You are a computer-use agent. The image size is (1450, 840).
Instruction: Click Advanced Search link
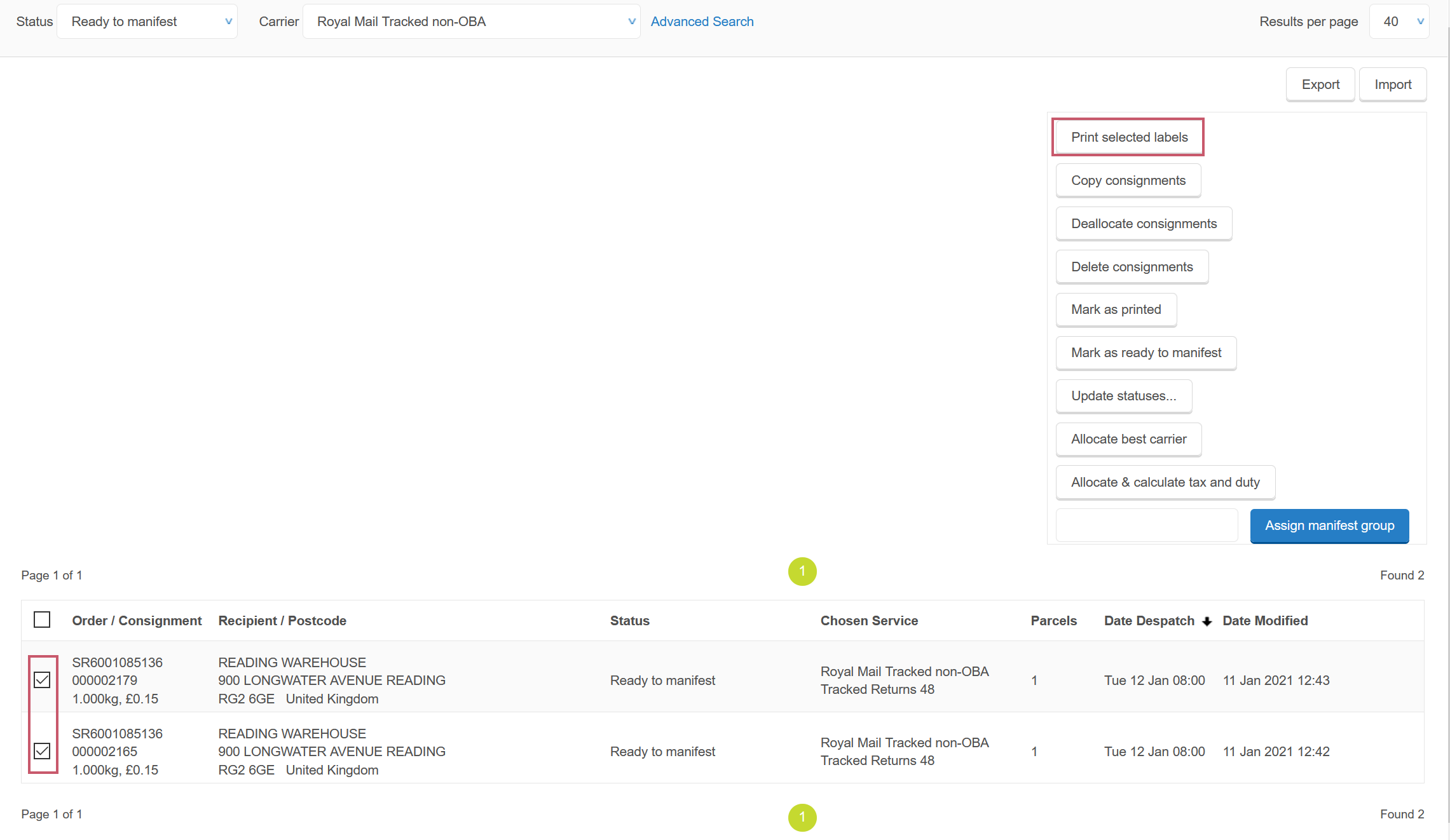(702, 22)
